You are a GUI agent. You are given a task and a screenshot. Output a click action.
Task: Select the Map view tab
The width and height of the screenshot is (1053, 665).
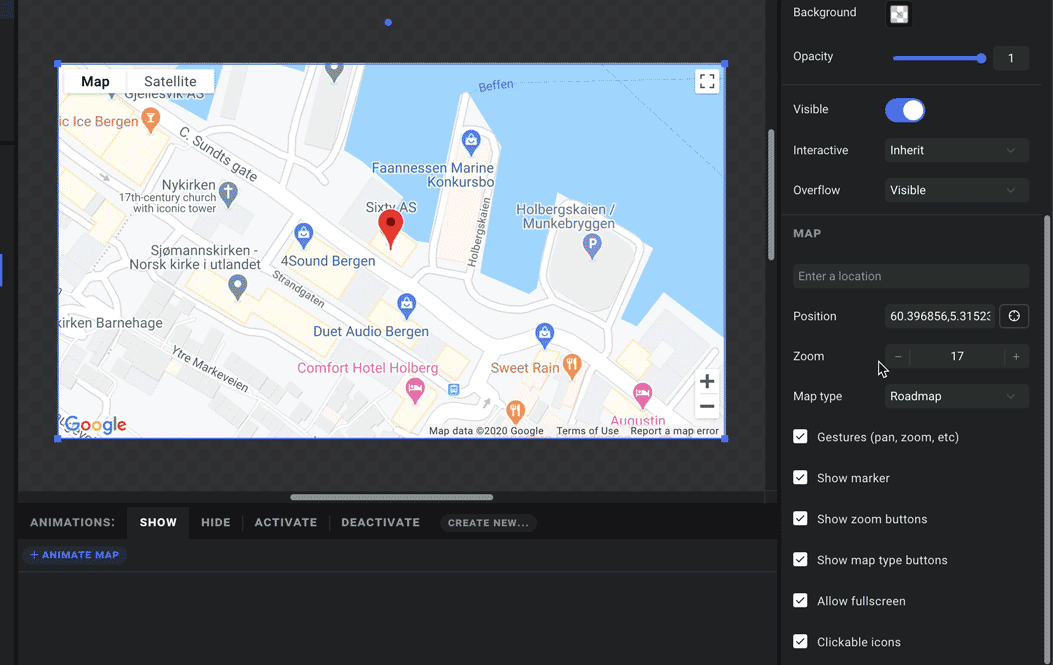[x=95, y=81]
